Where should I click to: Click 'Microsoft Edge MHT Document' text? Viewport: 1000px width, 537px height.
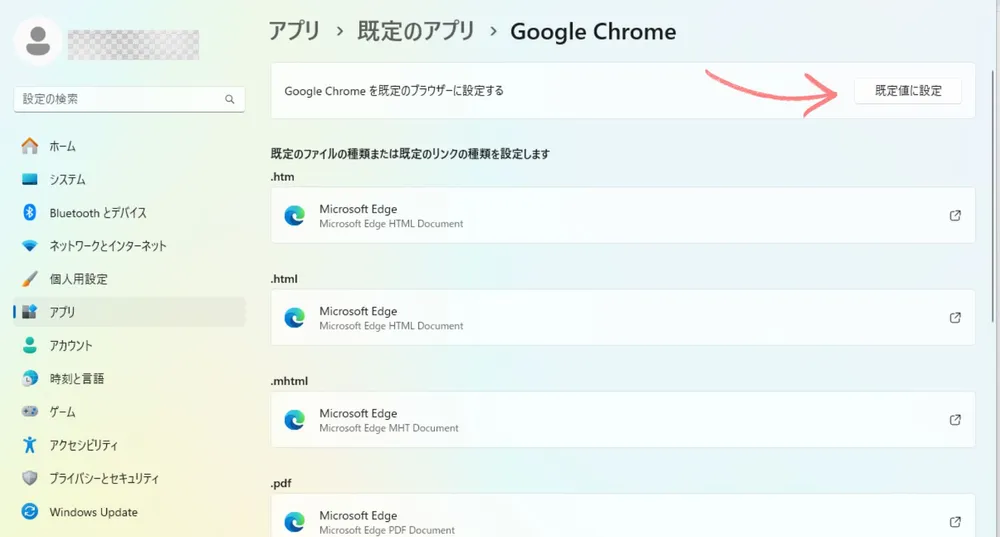pos(388,428)
